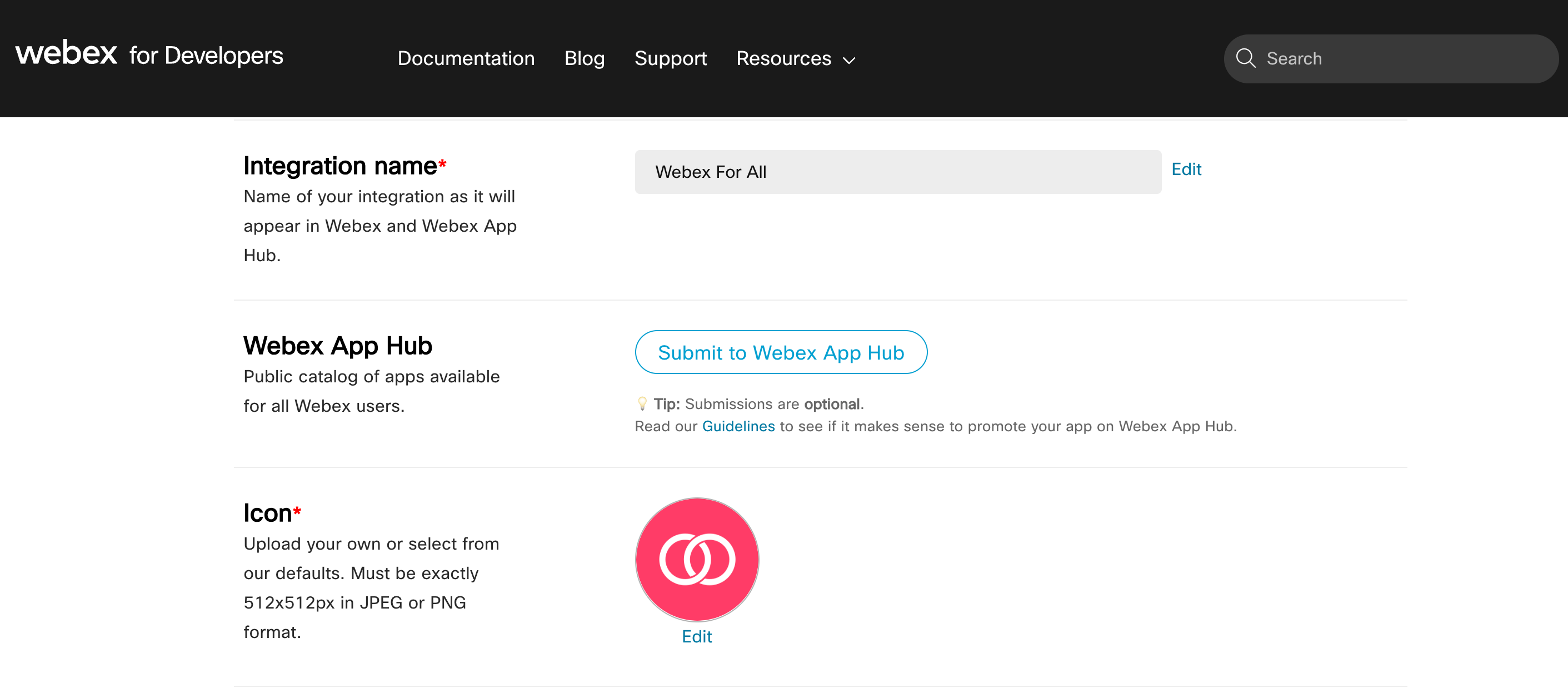The width and height of the screenshot is (1568, 688).
Task: Click the search magnifier icon
Action: click(x=1245, y=58)
